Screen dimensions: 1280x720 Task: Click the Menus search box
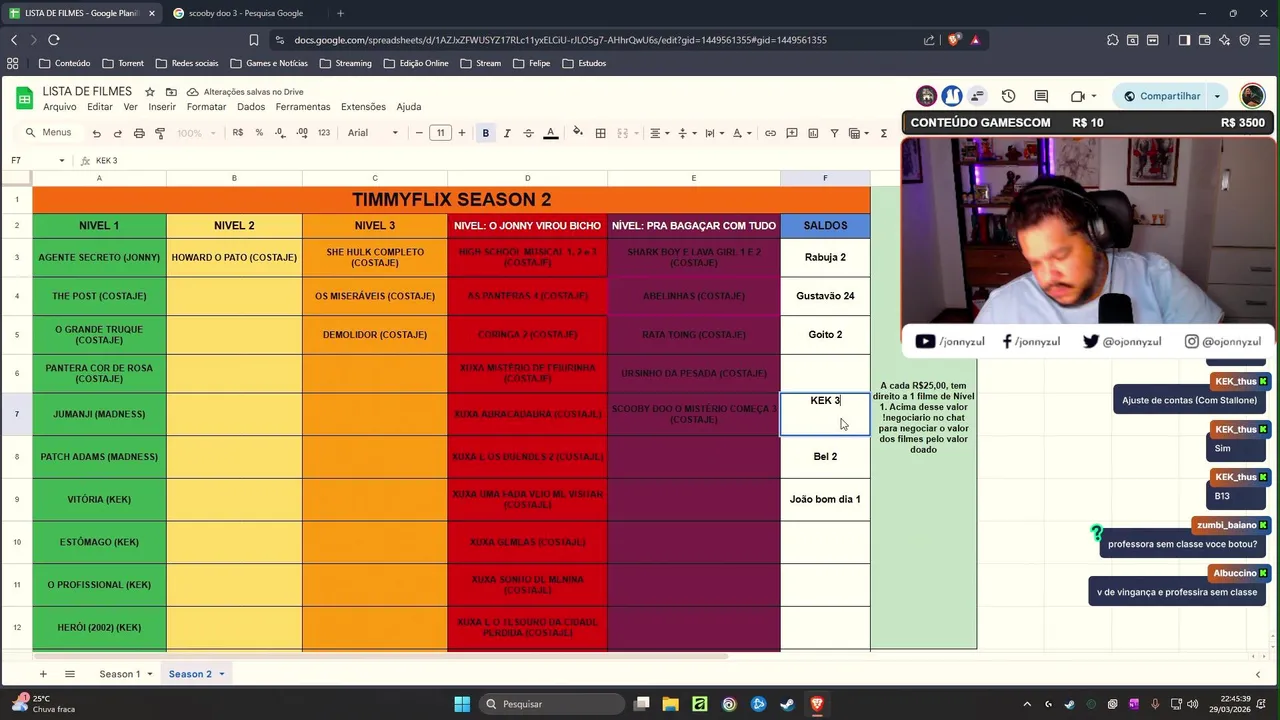(49, 133)
